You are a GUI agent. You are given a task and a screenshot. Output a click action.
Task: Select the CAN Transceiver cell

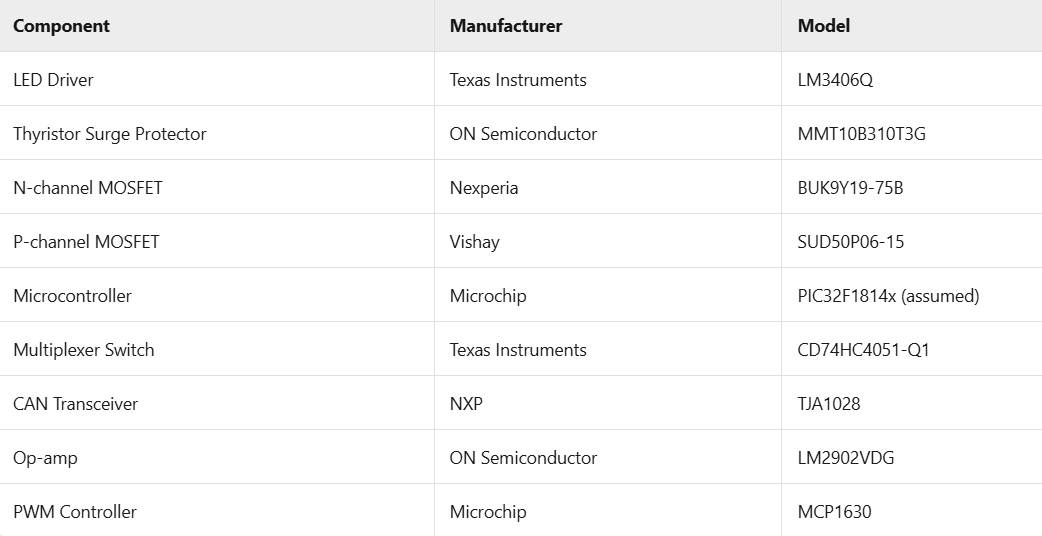click(x=76, y=404)
